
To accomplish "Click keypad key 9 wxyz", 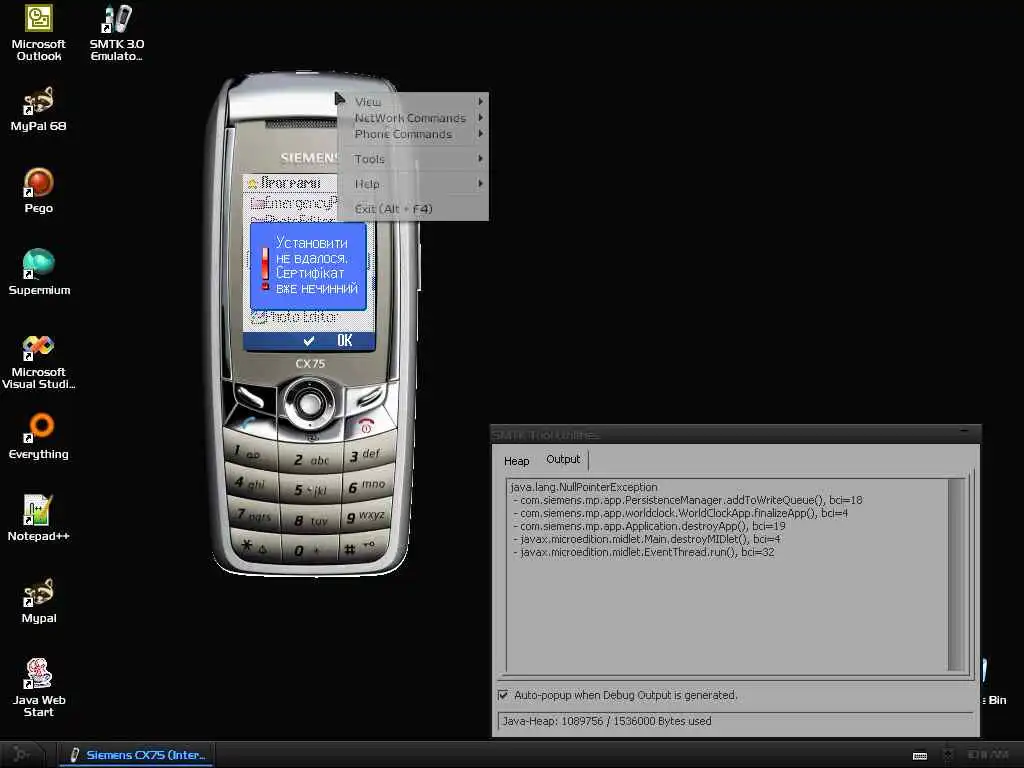I will (367, 516).
